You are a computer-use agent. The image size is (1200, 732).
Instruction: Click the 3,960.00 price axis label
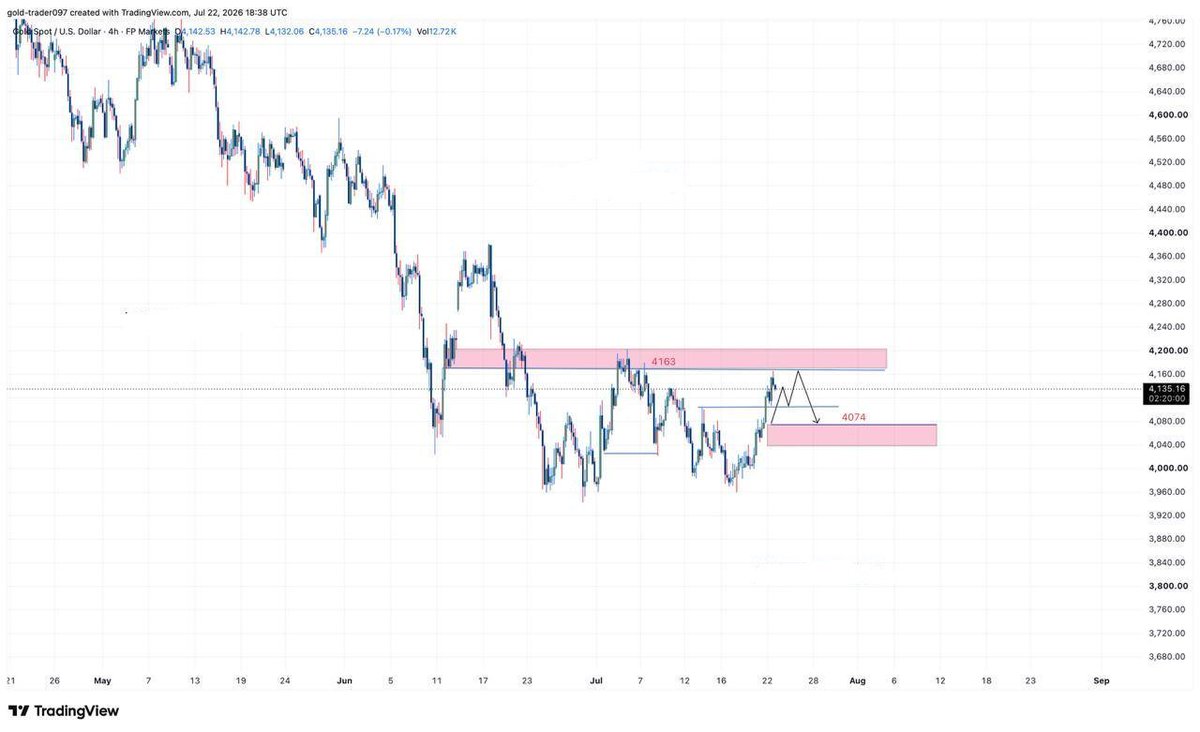1167,492
